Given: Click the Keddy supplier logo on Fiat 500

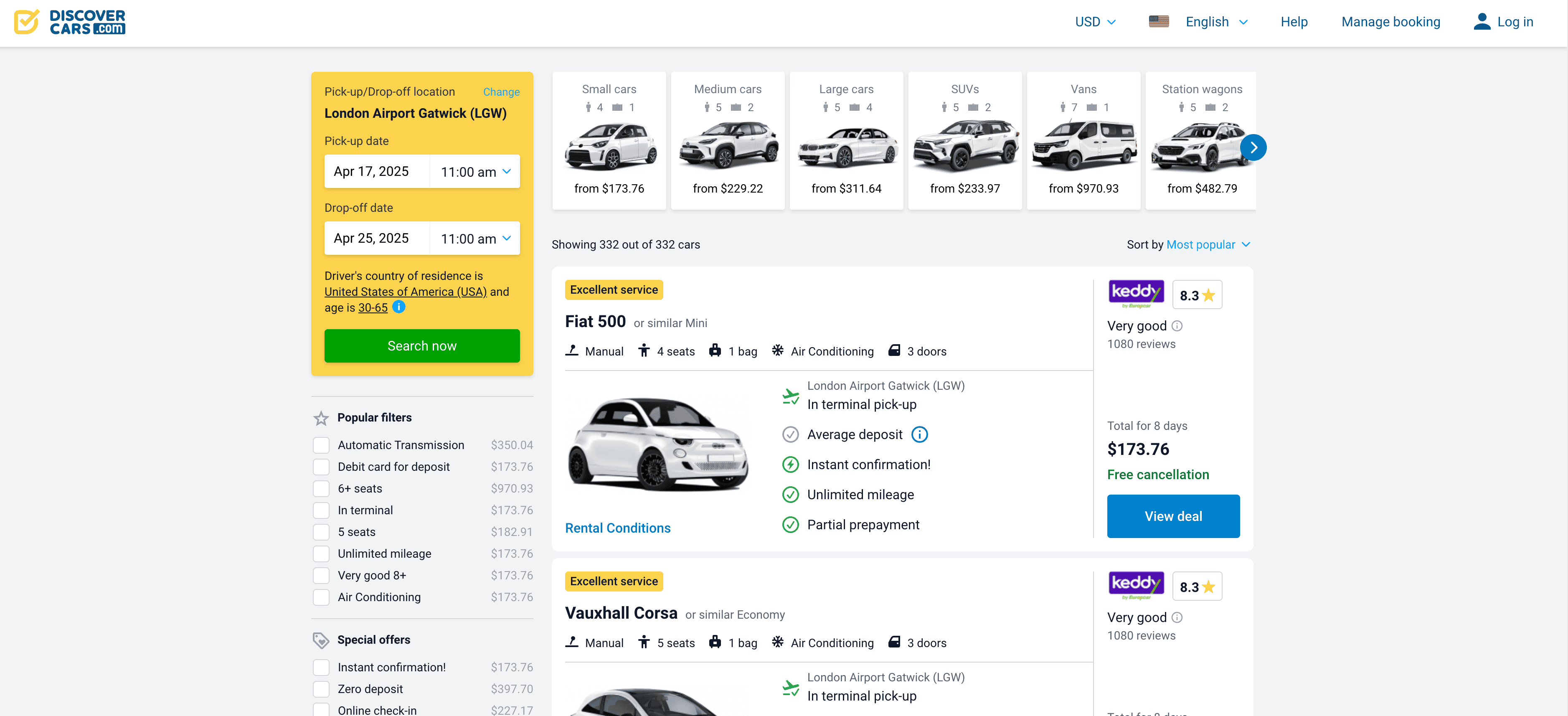Looking at the screenshot, I should click(1135, 294).
